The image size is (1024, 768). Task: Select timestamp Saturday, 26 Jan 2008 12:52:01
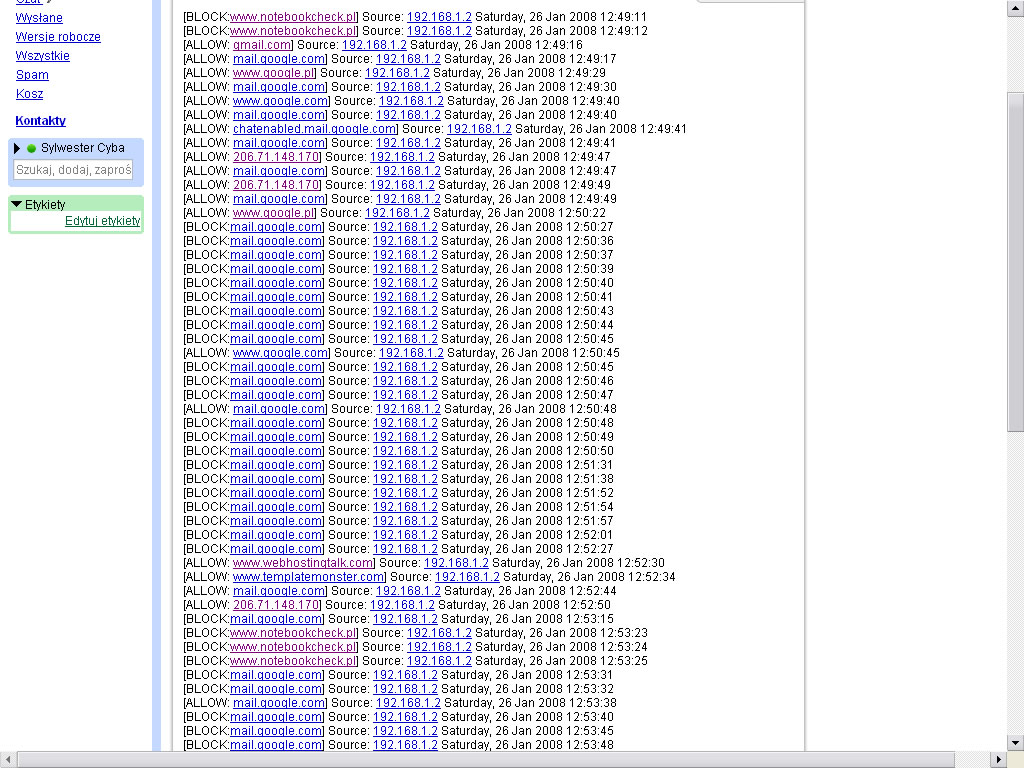(x=527, y=535)
